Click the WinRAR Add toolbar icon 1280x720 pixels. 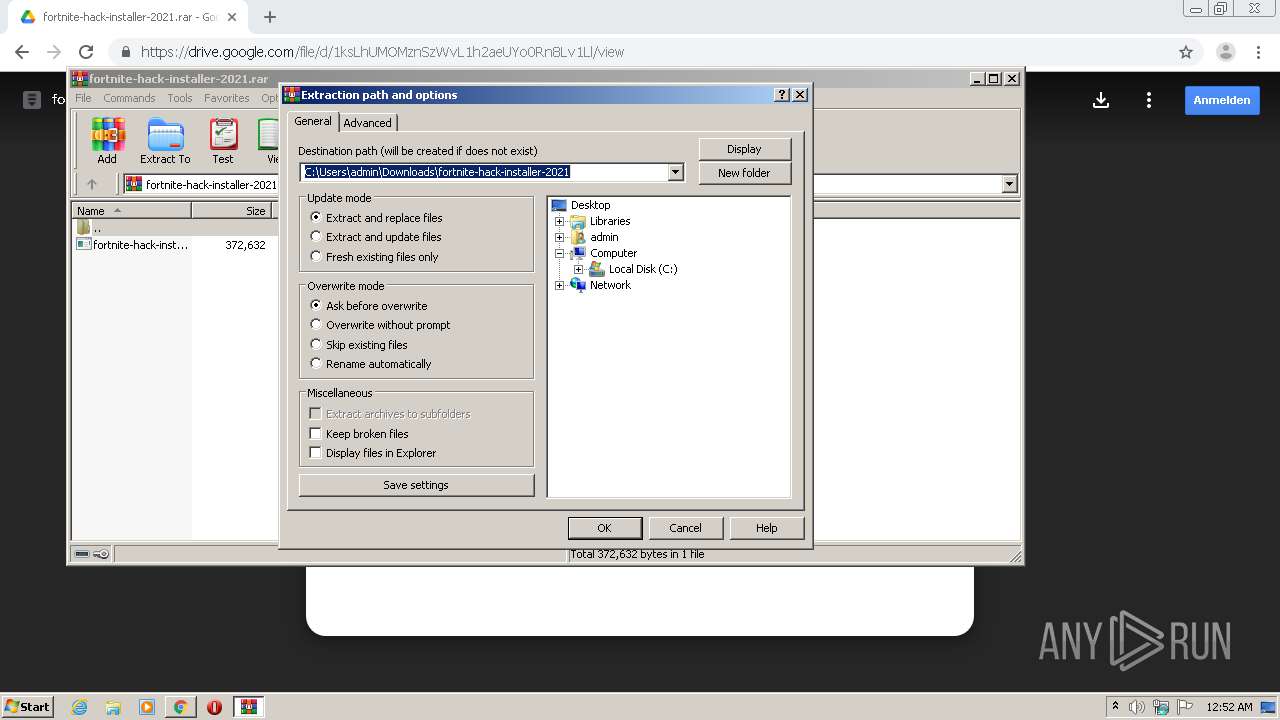point(107,140)
